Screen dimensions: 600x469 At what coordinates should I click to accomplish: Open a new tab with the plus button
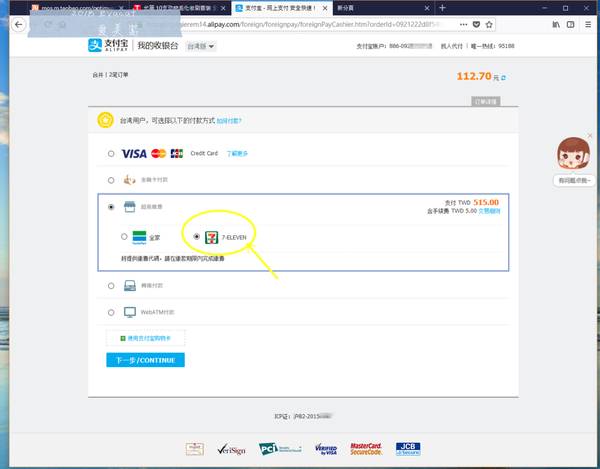coord(442,8)
